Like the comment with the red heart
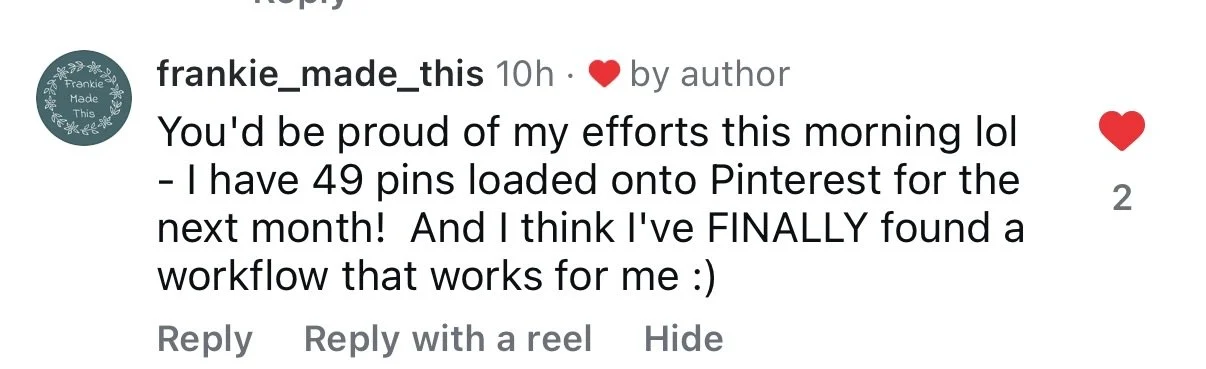Screen dimensions: 1206x369 pos(1121,131)
